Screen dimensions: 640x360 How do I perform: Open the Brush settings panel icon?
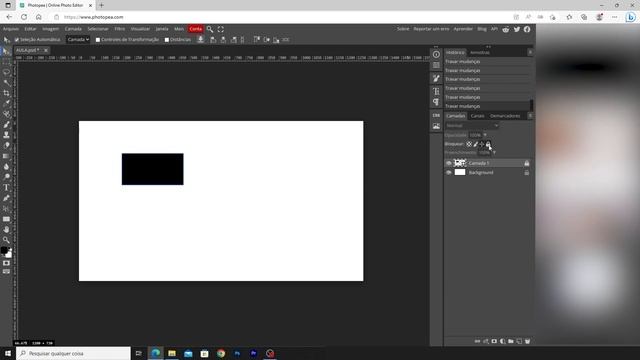436,78
